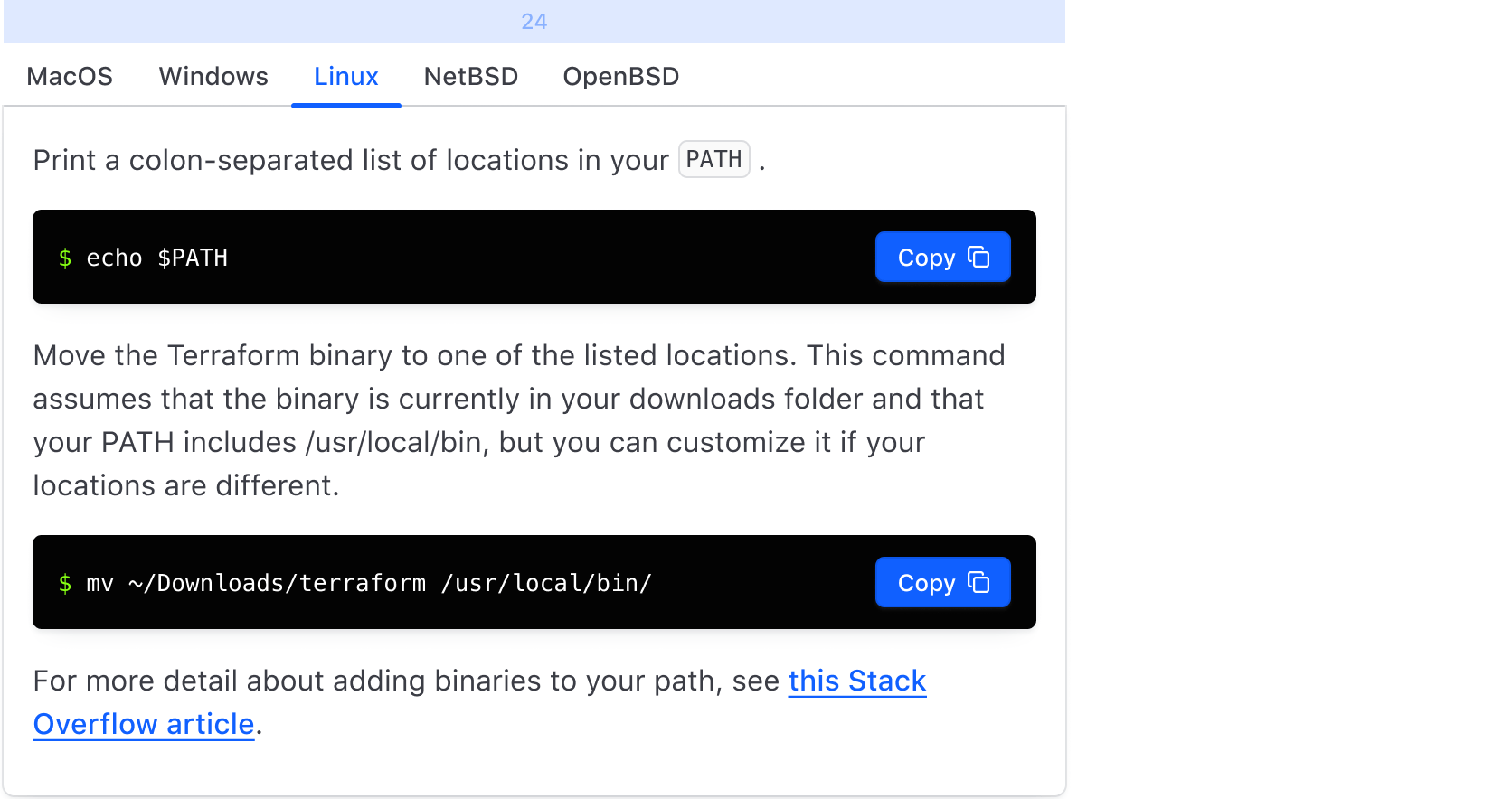Click the 'Print a colon-separated list' sentence
This screenshot has height=799, width=1512.
[350, 161]
